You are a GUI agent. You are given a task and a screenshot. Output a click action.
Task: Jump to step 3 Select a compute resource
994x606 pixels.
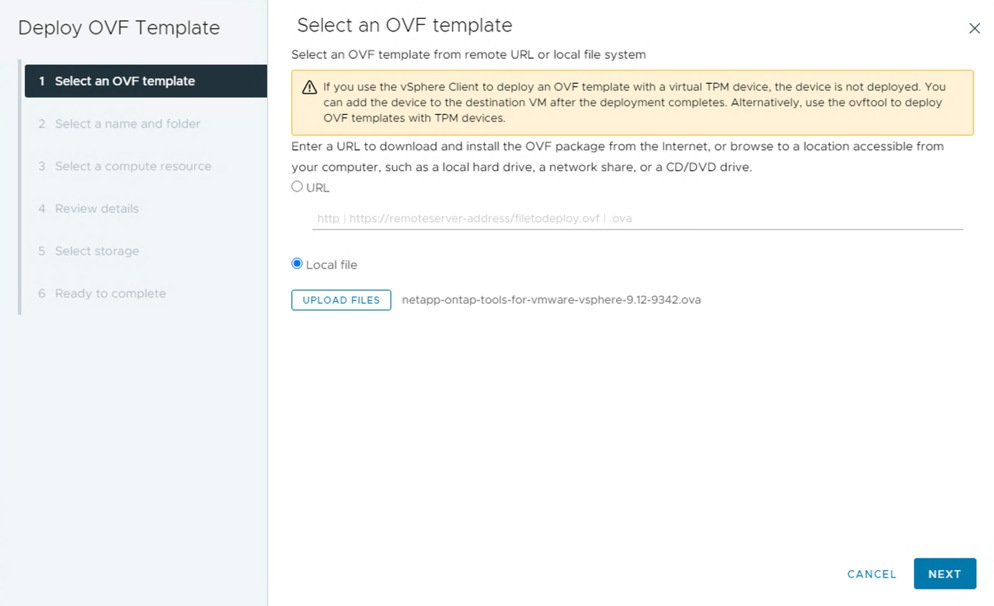click(x=133, y=166)
